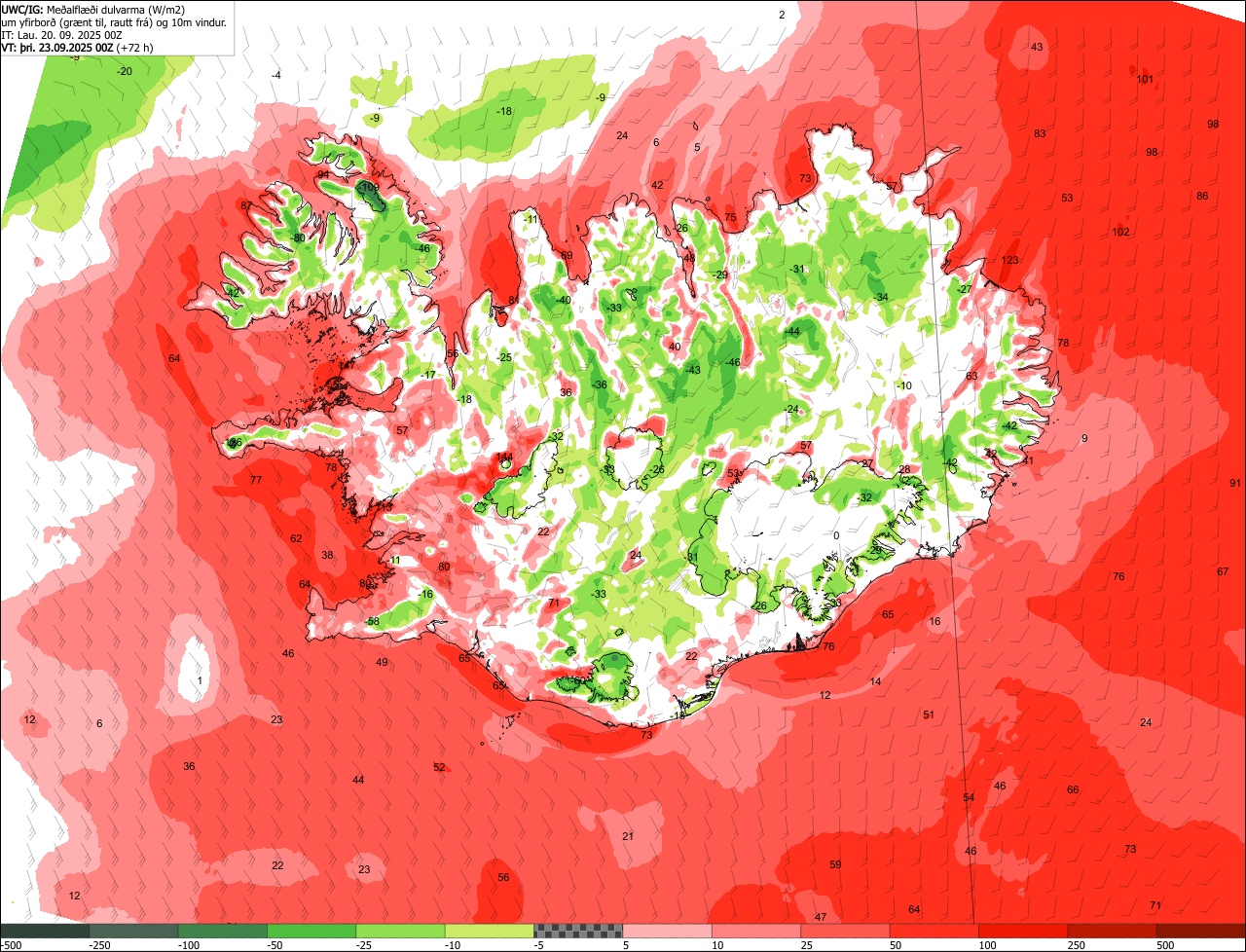Screen dimensions: 1246x952
Task: Click the map value '75' on the north coast
Action: click(x=730, y=217)
